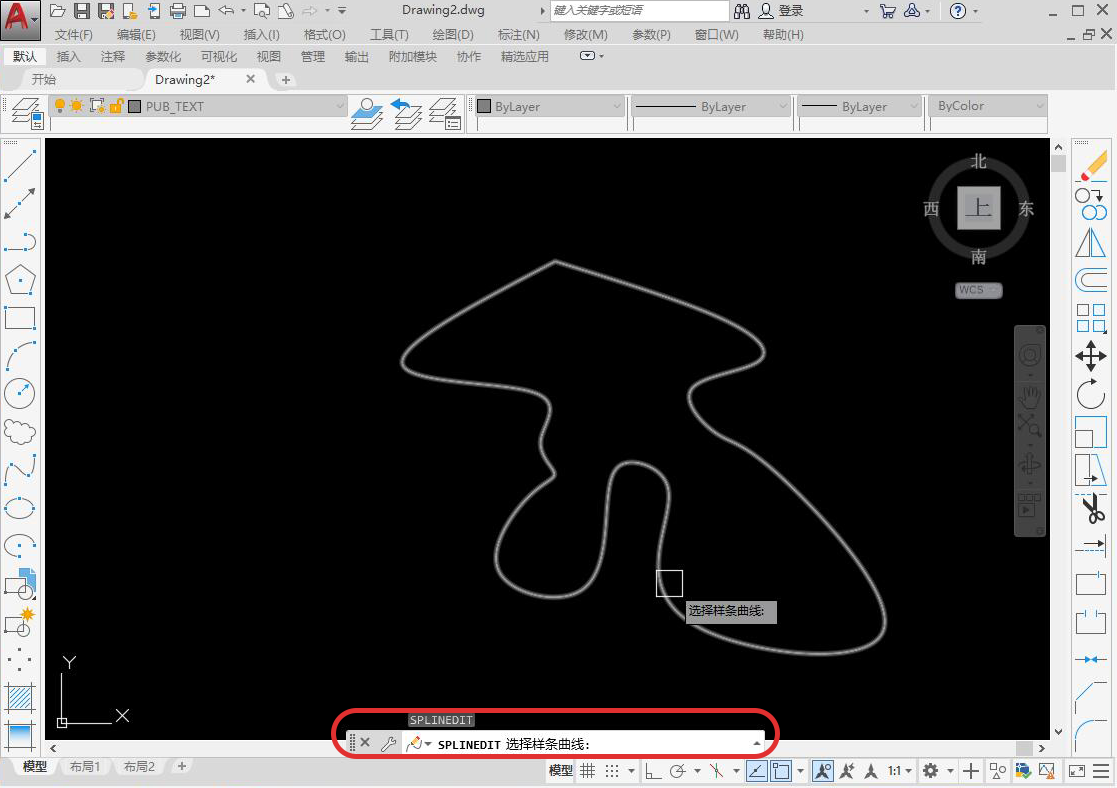Select the Rectangle draw tool

20,318
